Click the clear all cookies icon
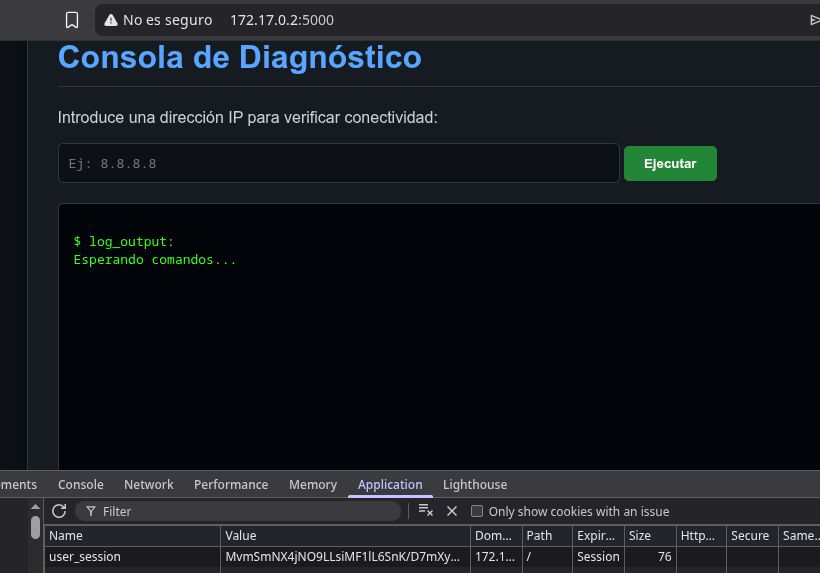 426,511
